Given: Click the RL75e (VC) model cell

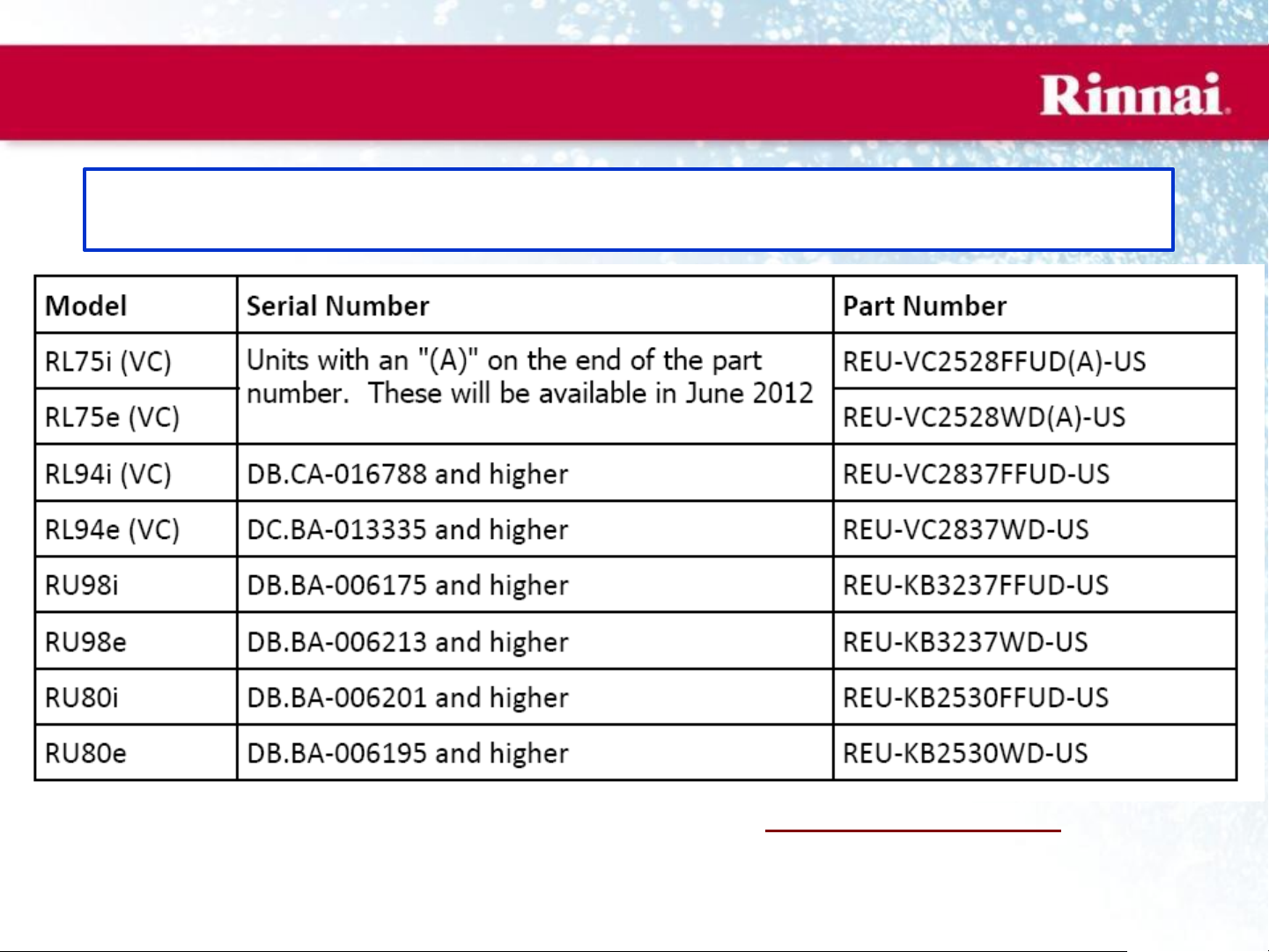Looking at the screenshot, I should point(112,417).
